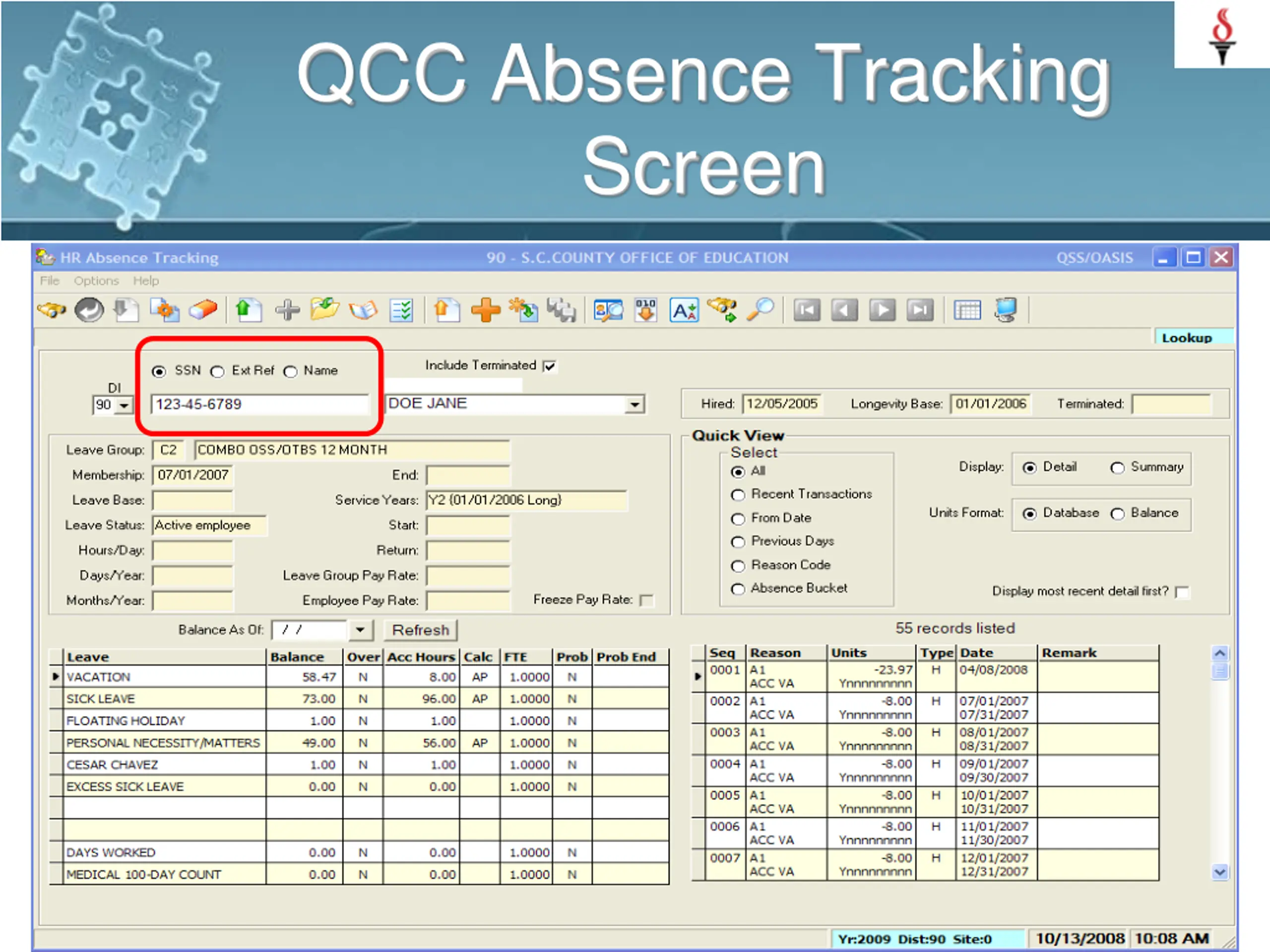
Task: Open the Balance As Of date dropdown
Action: pyautogui.click(x=360, y=630)
